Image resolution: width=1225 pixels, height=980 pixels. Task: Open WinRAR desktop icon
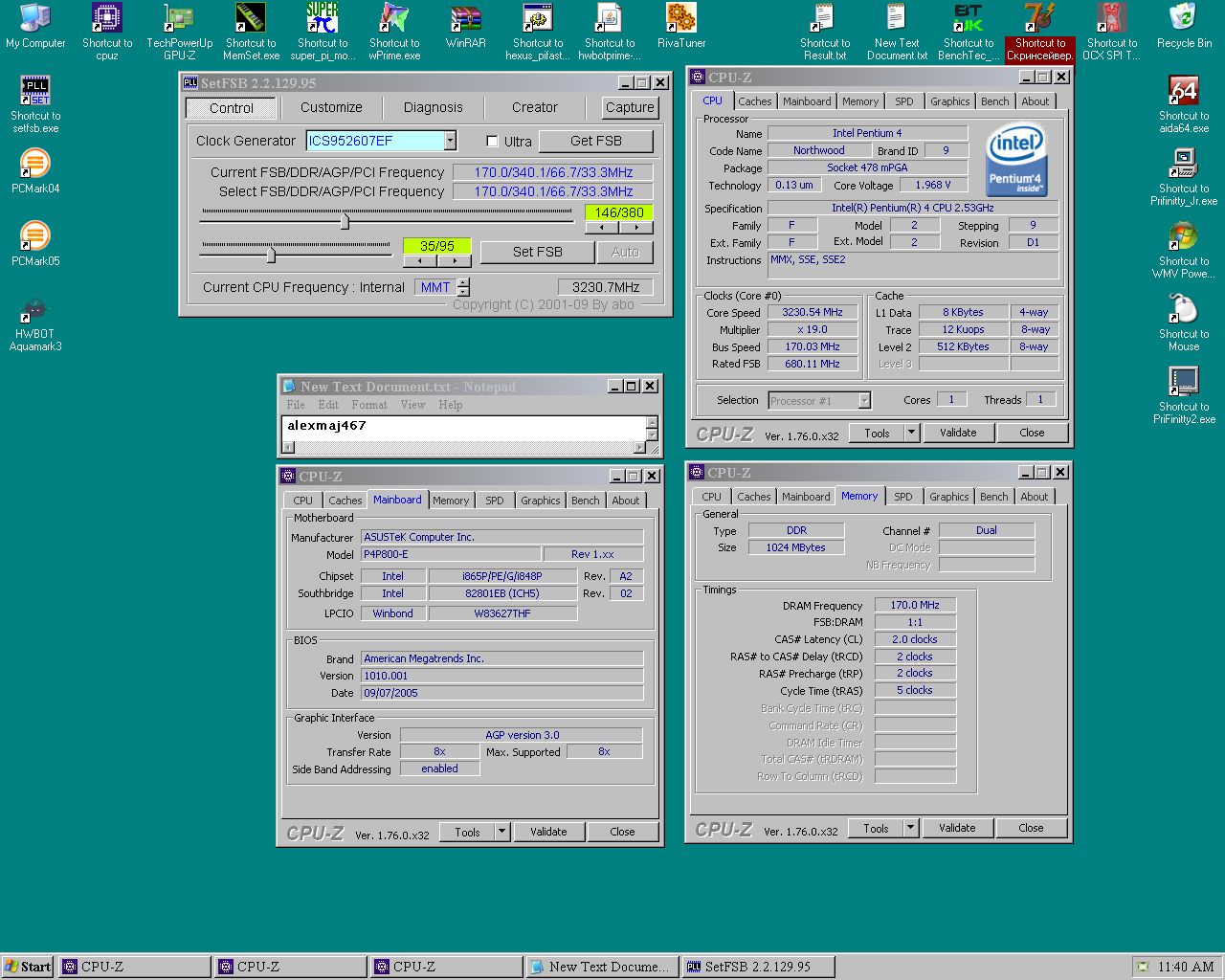pyautogui.click(x=466, y=26)
